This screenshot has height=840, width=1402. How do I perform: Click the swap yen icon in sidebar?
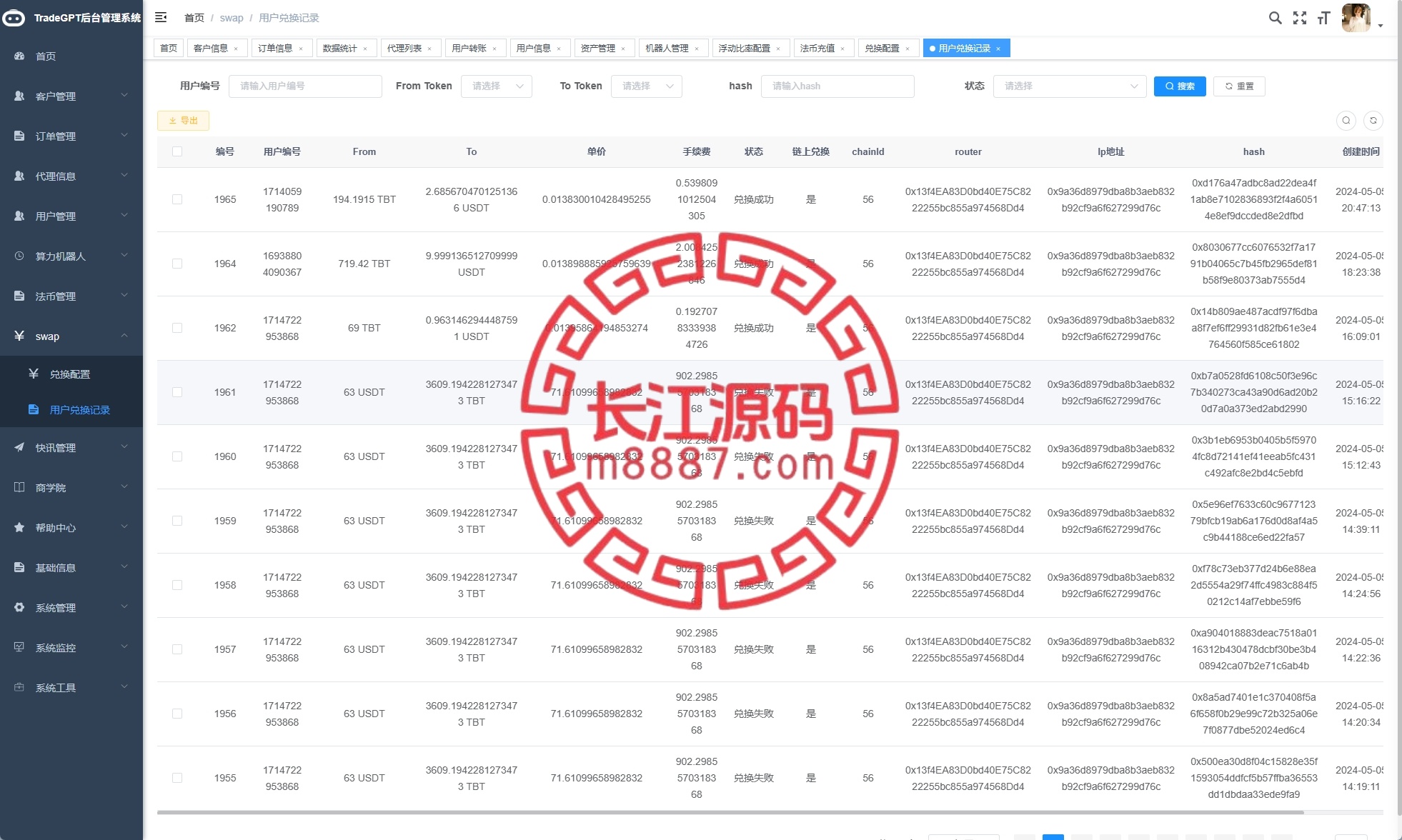[x=19, y=336]
